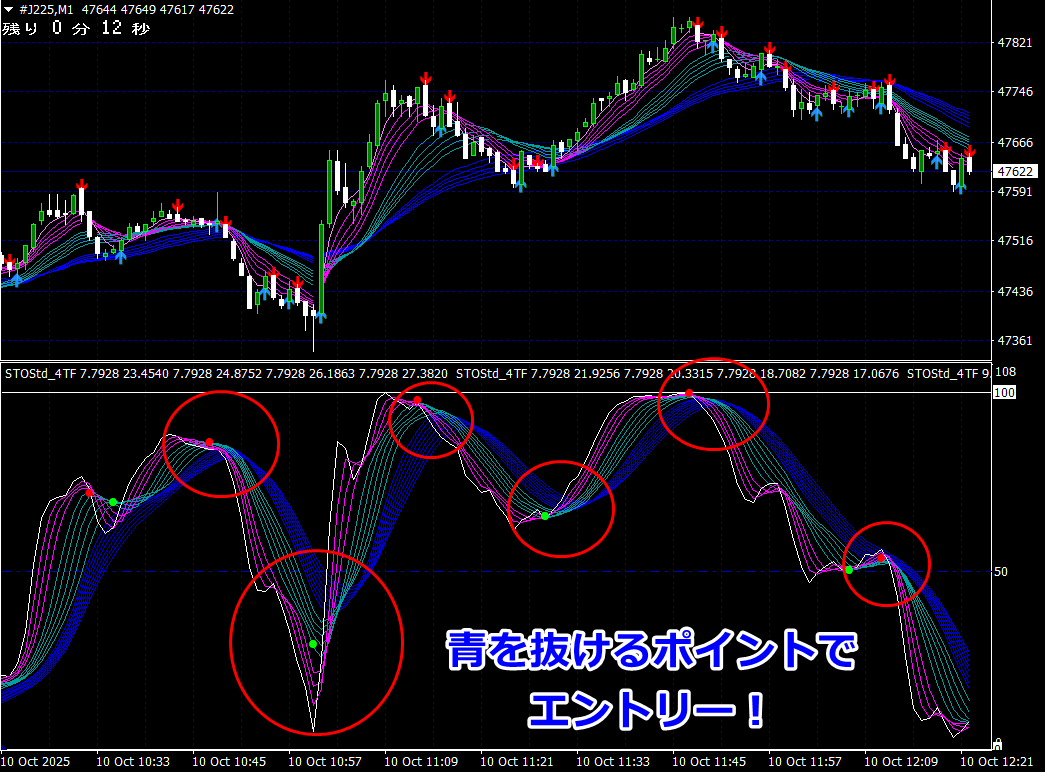The height and width of the screenshot is (772, 1045).
Task: Click the 47821 label on price scale
Action: point(1015,43)
